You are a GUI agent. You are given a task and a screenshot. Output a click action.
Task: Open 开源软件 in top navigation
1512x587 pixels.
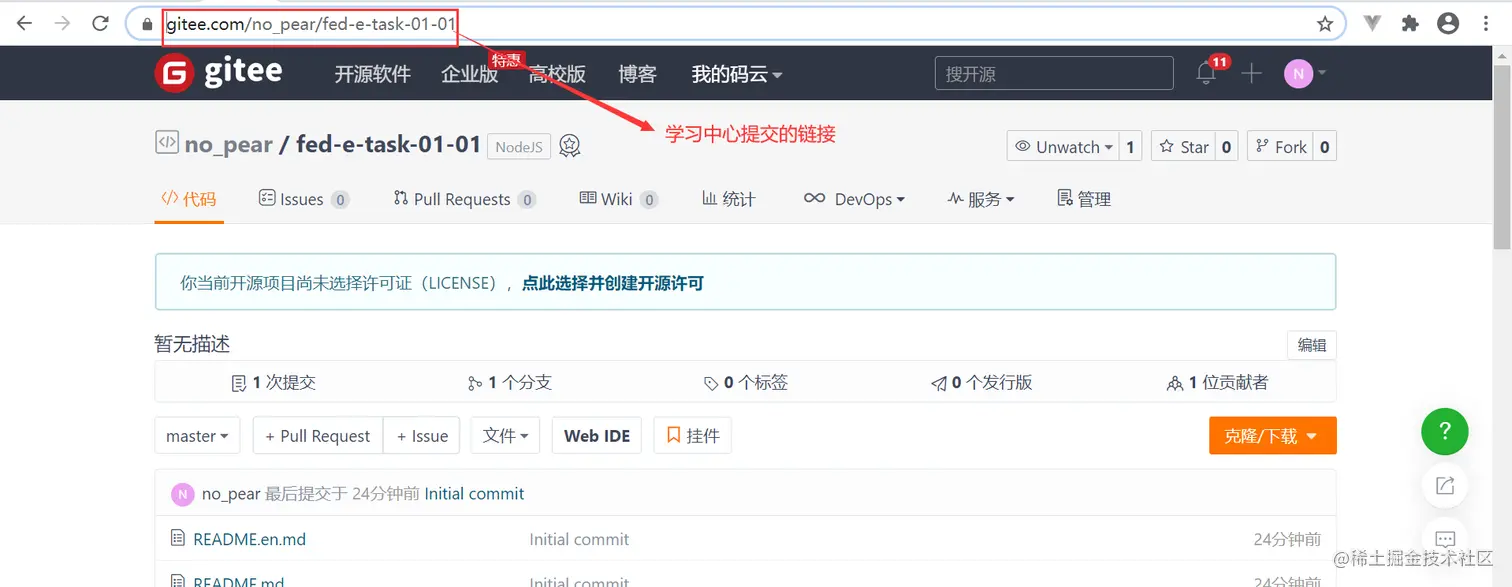coord(372,74)
